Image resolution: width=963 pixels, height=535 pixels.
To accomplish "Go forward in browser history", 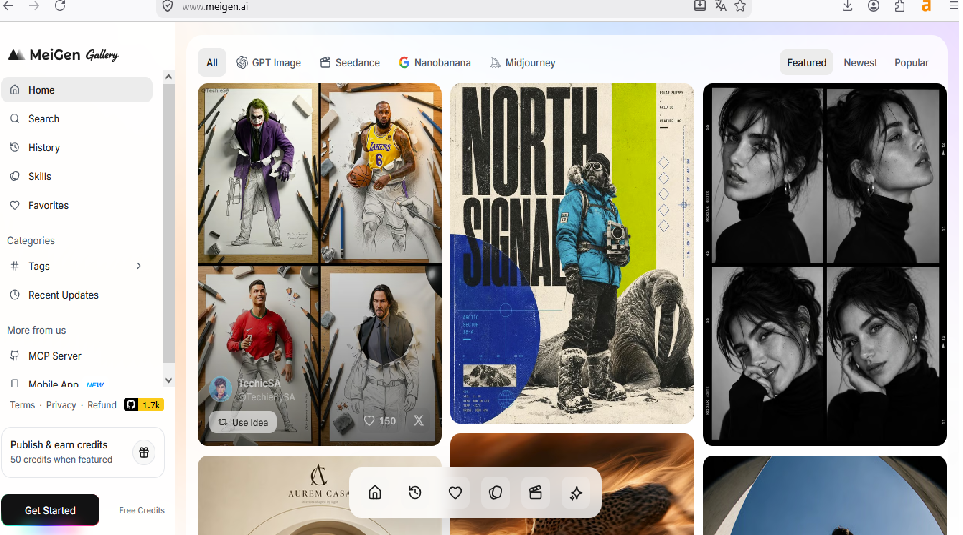I will coord(34,6).
